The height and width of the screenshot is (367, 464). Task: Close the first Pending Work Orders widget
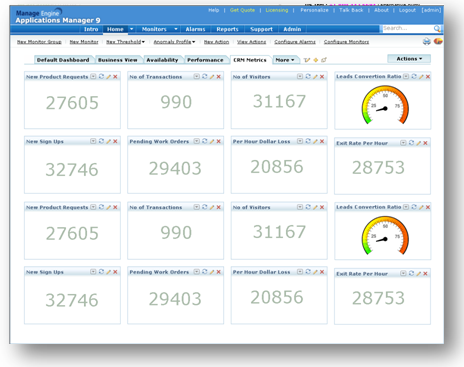[219, 141]
